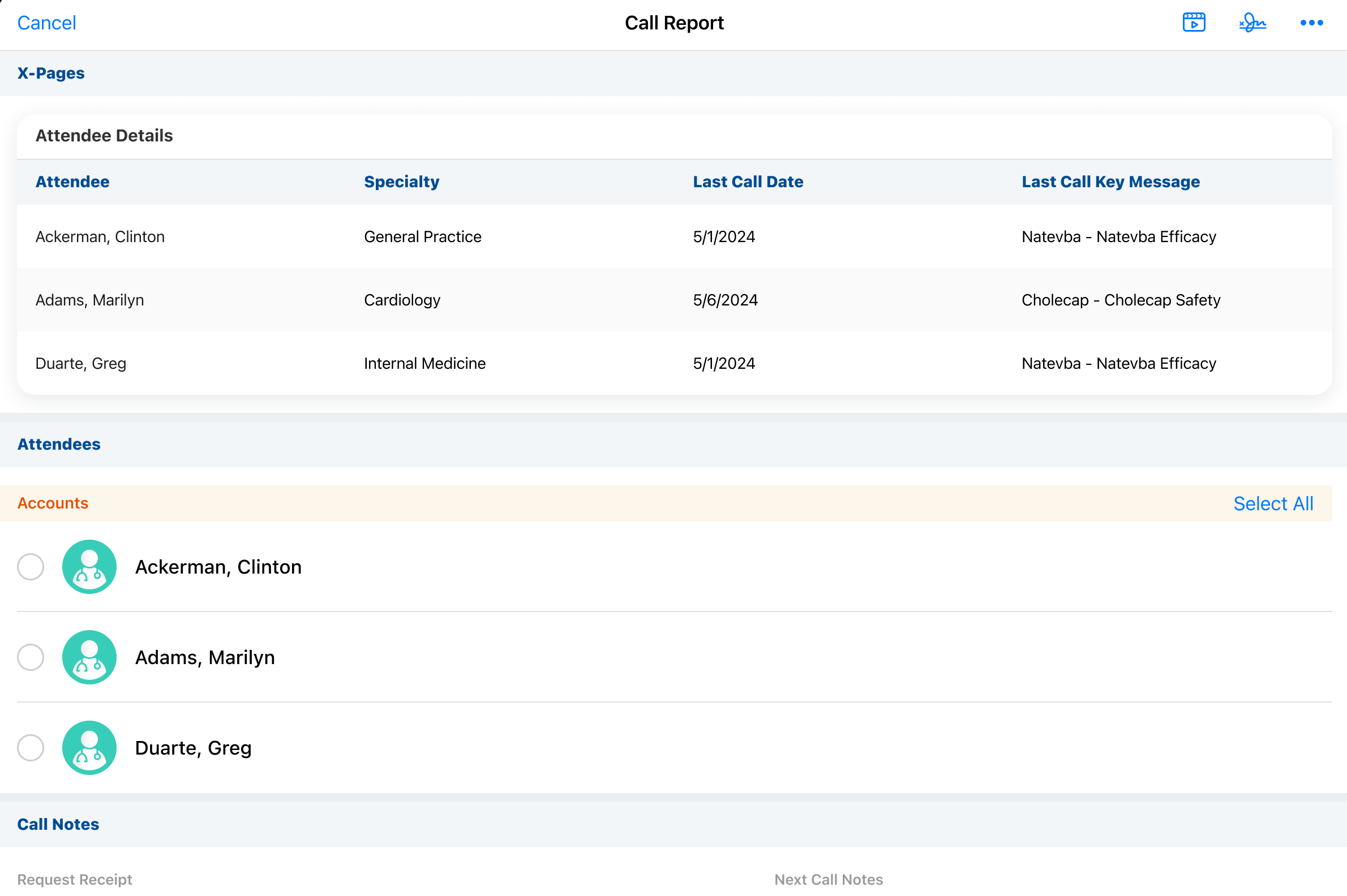This screenshot has width=1347, height=896.
Task: Select the Ackerman, Clinton radio button
Action: pyautogui.click(x=31, y=566)
